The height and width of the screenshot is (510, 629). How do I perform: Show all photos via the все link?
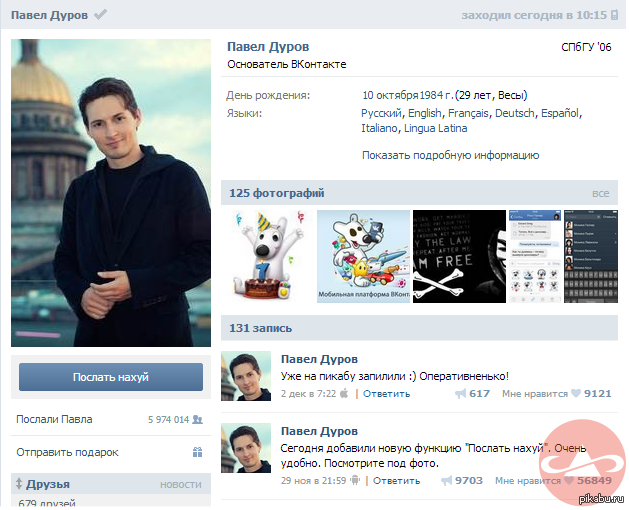pos(600,193)
